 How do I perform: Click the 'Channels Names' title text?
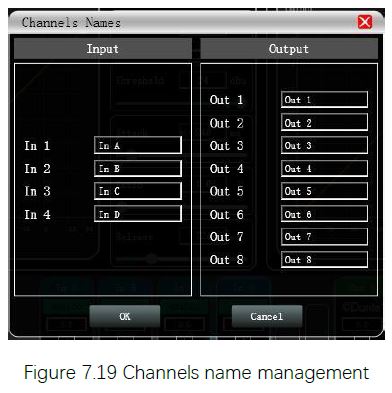click(x=71, y=23)
